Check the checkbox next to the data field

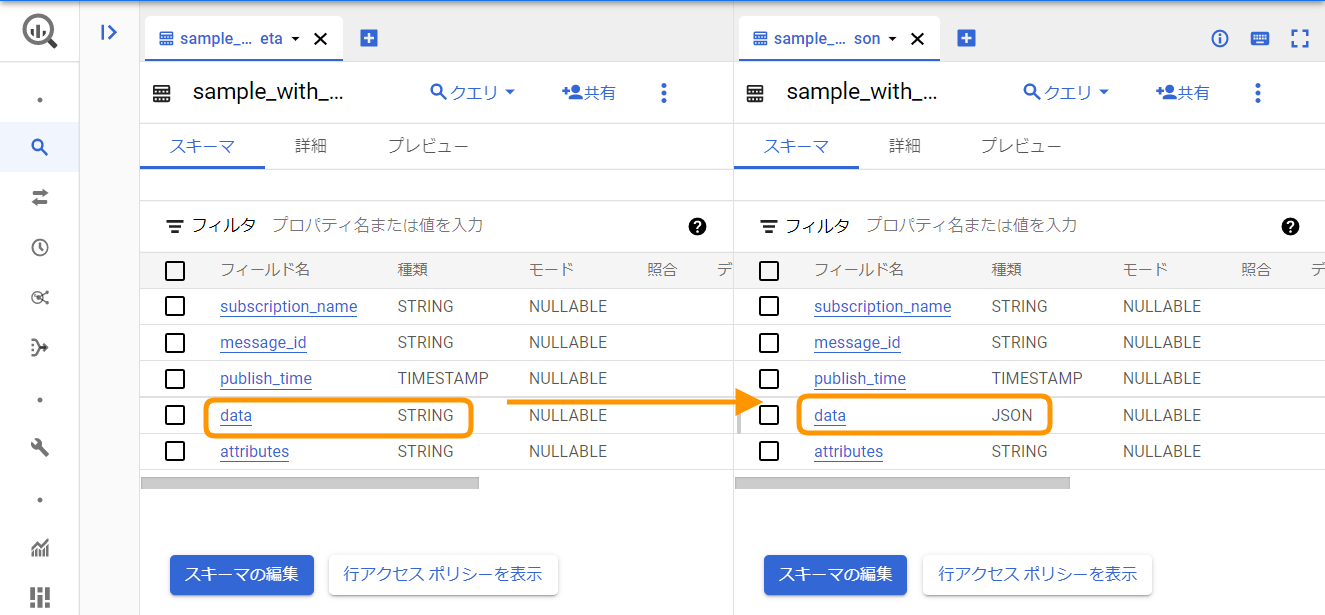coord(175,415)
